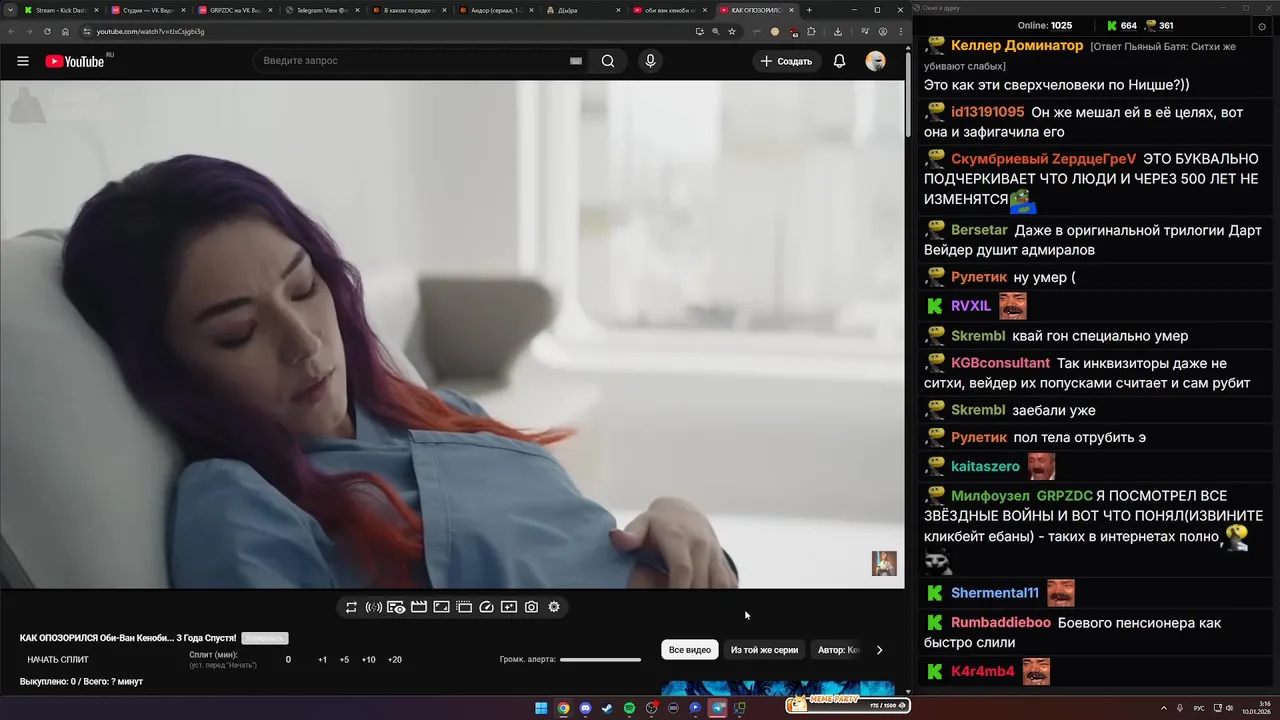Click the Создать button
Screen dimensions: 1280x720
coord(787,61)
